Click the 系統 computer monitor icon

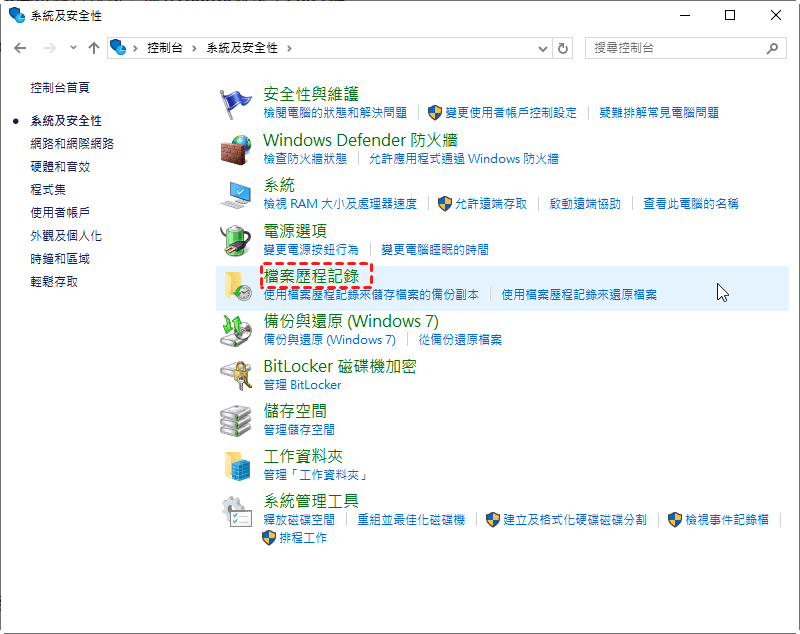click(x=236, y=194)
